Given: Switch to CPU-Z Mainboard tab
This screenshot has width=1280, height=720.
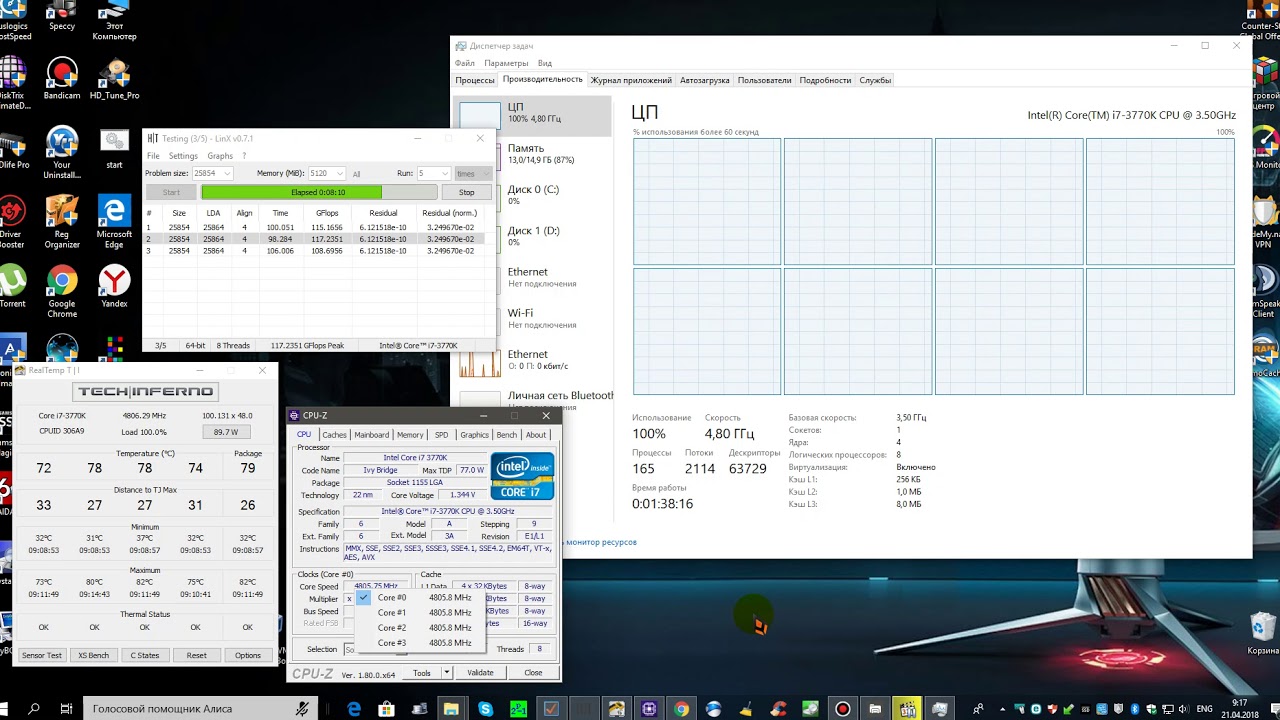Looking at the screenshot, I should click(x=371, y=435).
